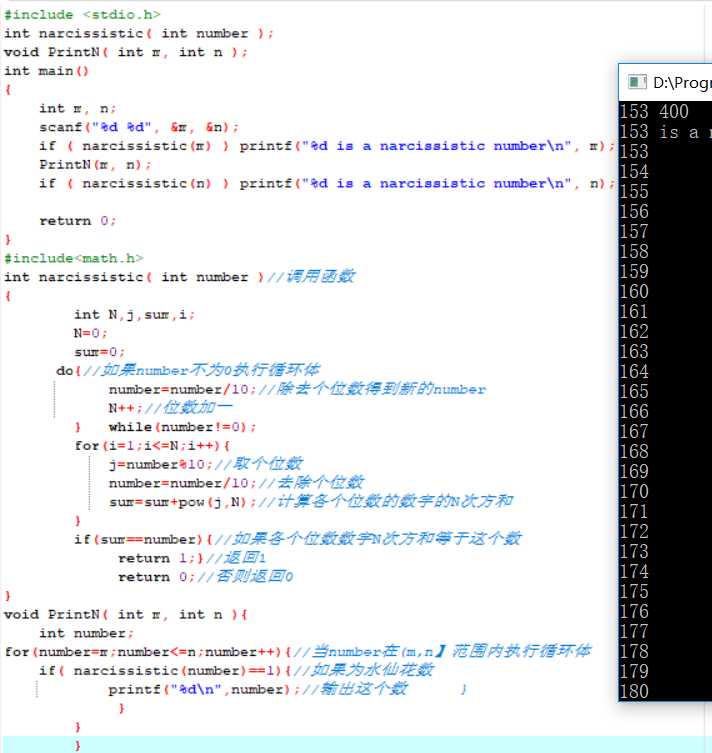Click the "154" output line in console
The height and width of the screenshot is (753, 712).
pos(634,171)
